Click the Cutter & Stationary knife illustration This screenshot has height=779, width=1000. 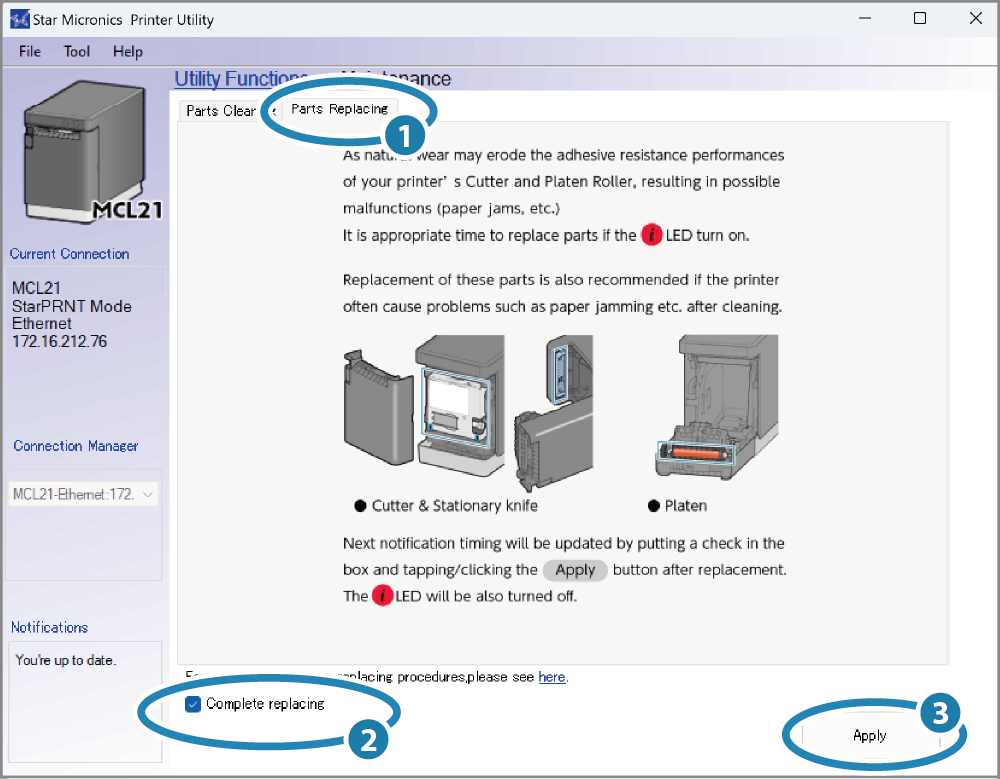[469, 412]
